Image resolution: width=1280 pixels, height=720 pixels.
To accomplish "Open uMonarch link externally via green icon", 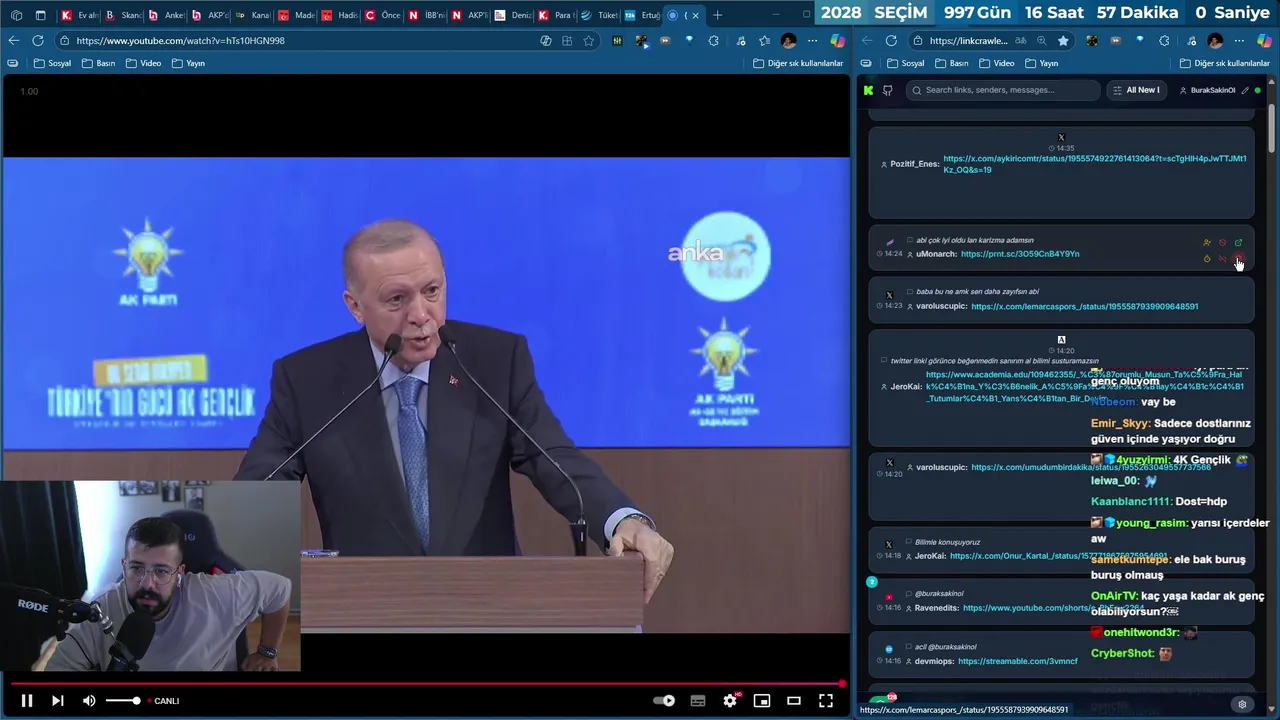I will (x=1238, y=243).
